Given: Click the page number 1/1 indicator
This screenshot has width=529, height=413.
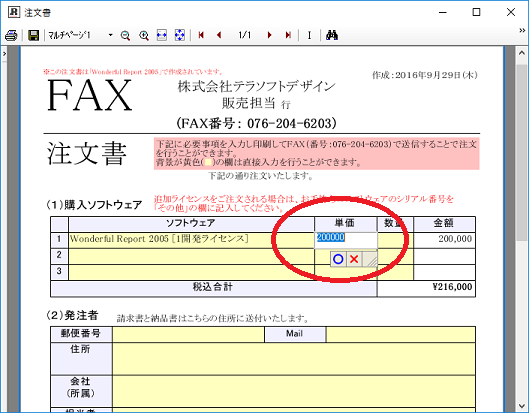Looking at the screenshot, I should pos(245,35).
